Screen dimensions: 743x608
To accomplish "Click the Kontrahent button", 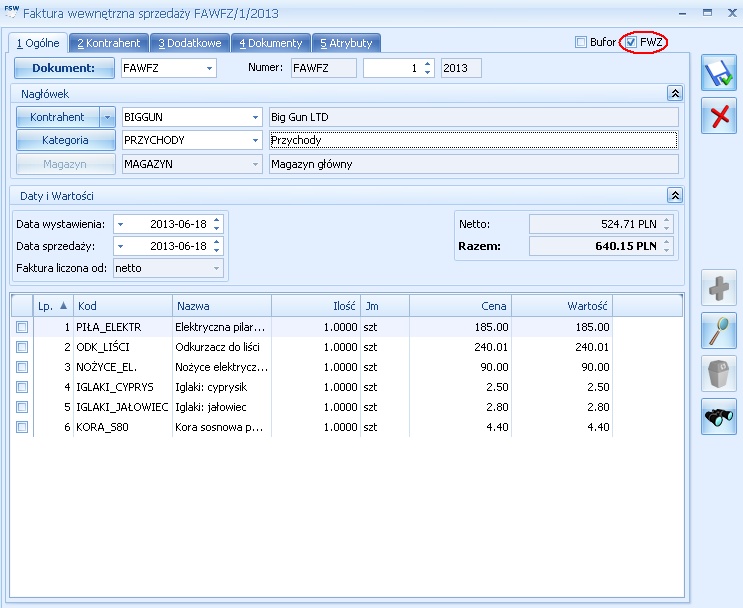I will click(57, 117).
